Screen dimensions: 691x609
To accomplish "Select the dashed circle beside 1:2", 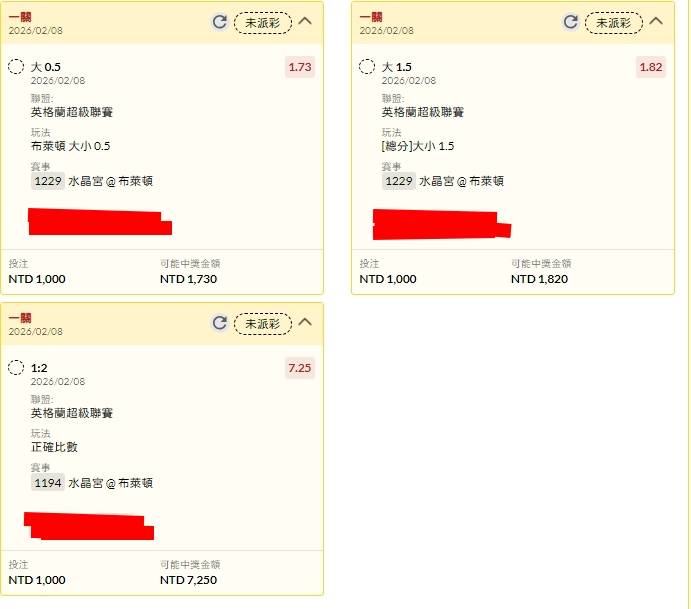I will (16, 367).
